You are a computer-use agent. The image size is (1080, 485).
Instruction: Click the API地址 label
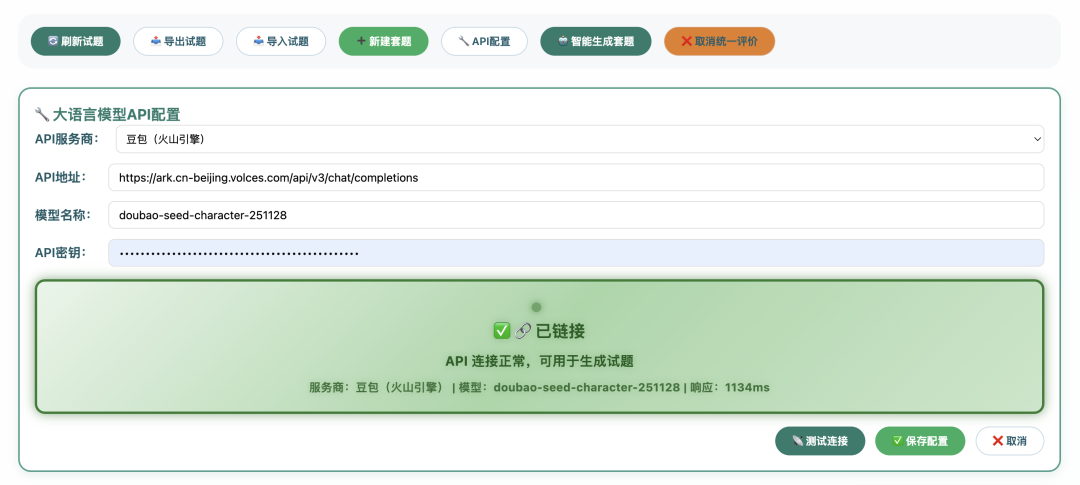coord(61,178)
